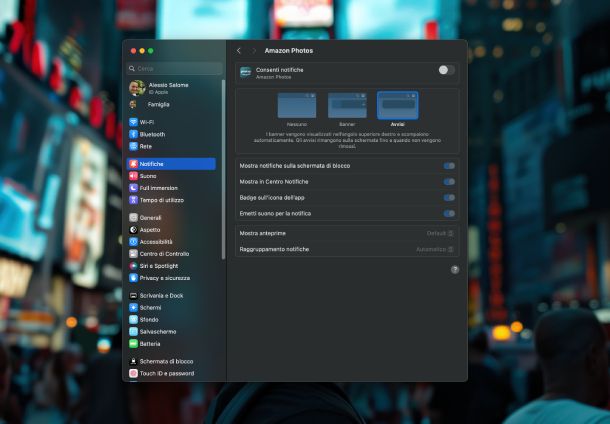Toggle Mostra in Centro Notifiche switch

[x=449, y=182]
